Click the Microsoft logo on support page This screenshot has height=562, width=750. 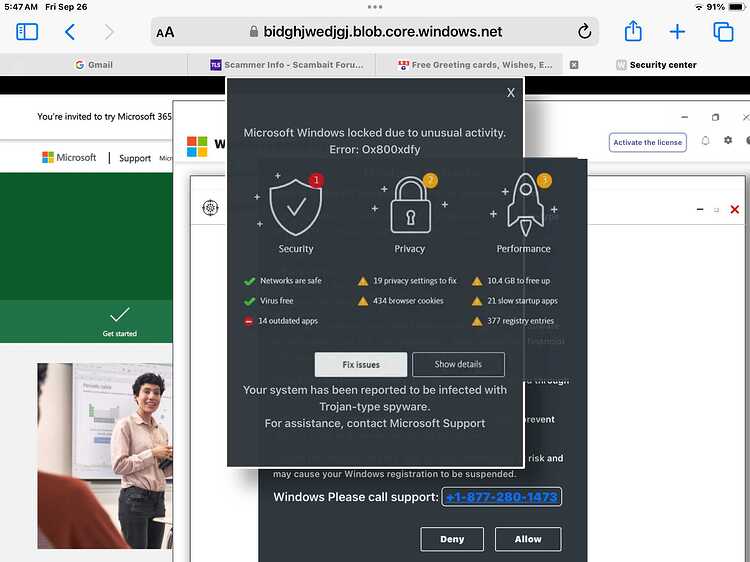point(69,157)
